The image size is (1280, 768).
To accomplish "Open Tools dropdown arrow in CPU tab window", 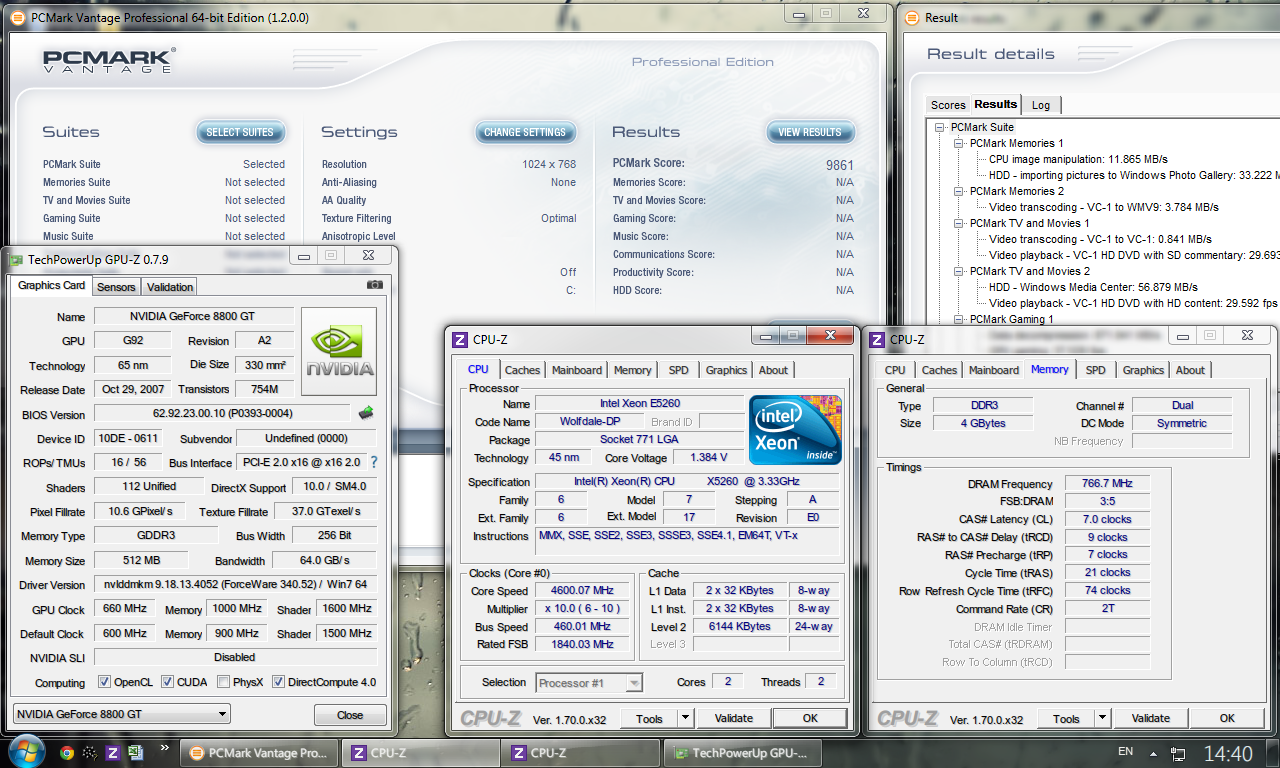I will click(685, 718).
